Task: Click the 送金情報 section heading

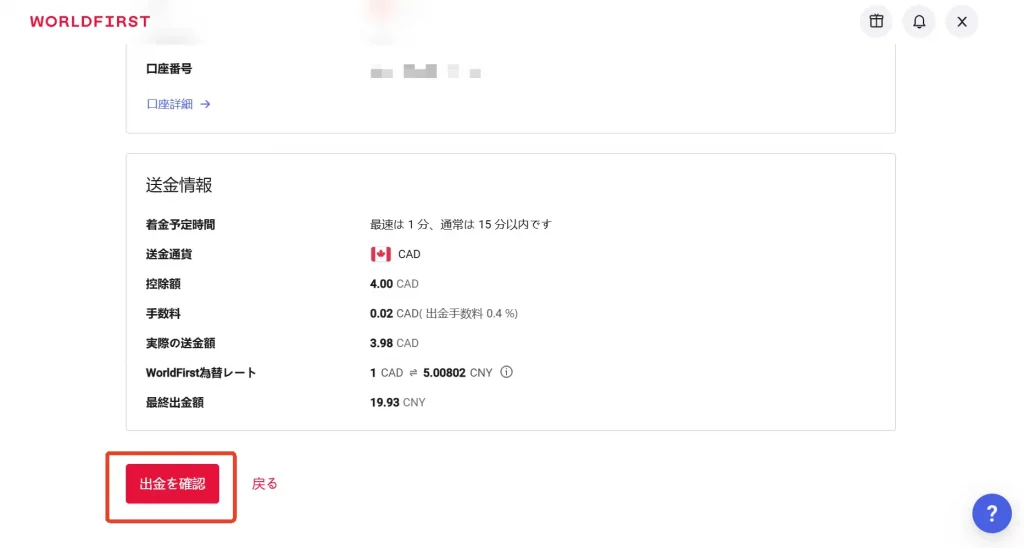Action: tap(179, 185)
